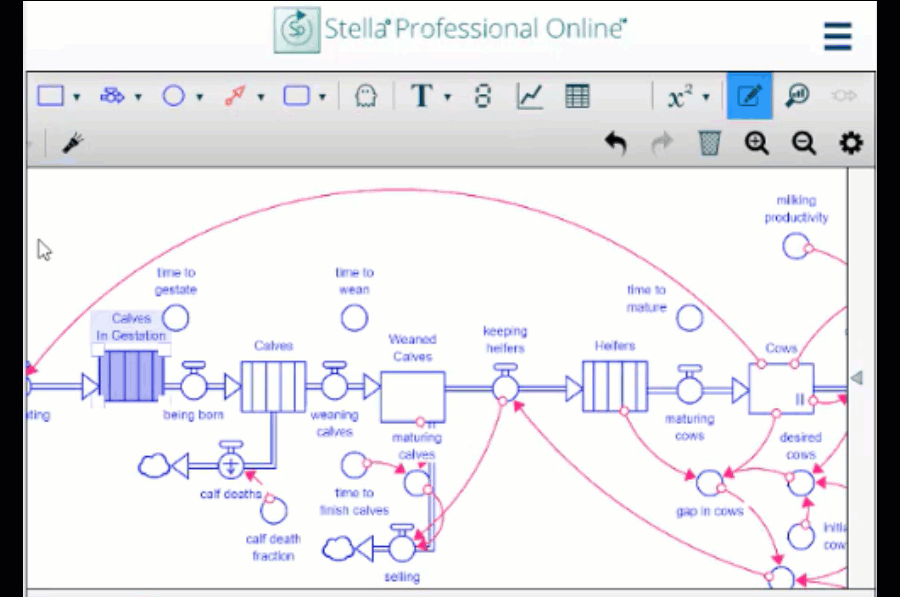The height and width of the screenshot is (597, 900).
Task: Click the maturing calves converter circle
Action: (x=417, y=483)
